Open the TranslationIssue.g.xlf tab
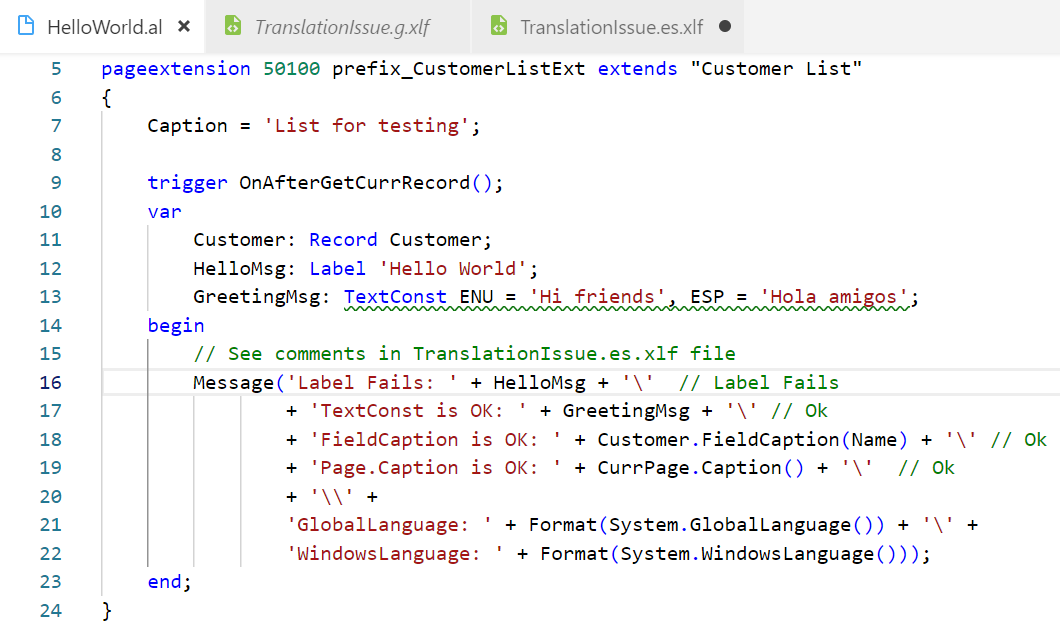The height and width of the screenshot is (644, 1060). [x=337, y=27]
